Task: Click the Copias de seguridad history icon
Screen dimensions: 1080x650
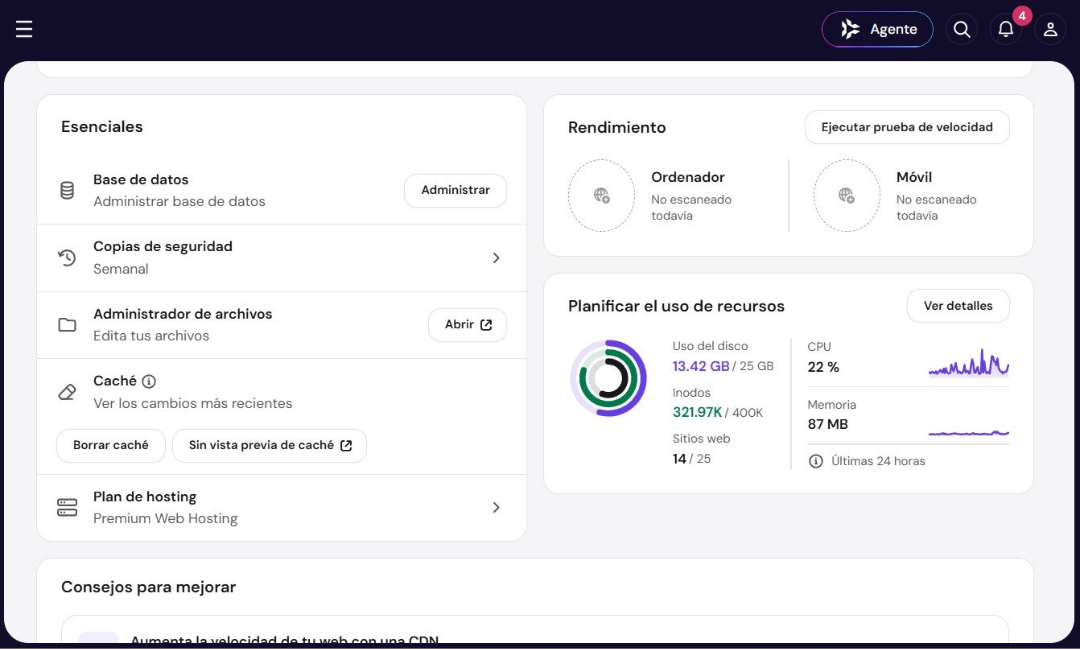Action: [67, 258]
